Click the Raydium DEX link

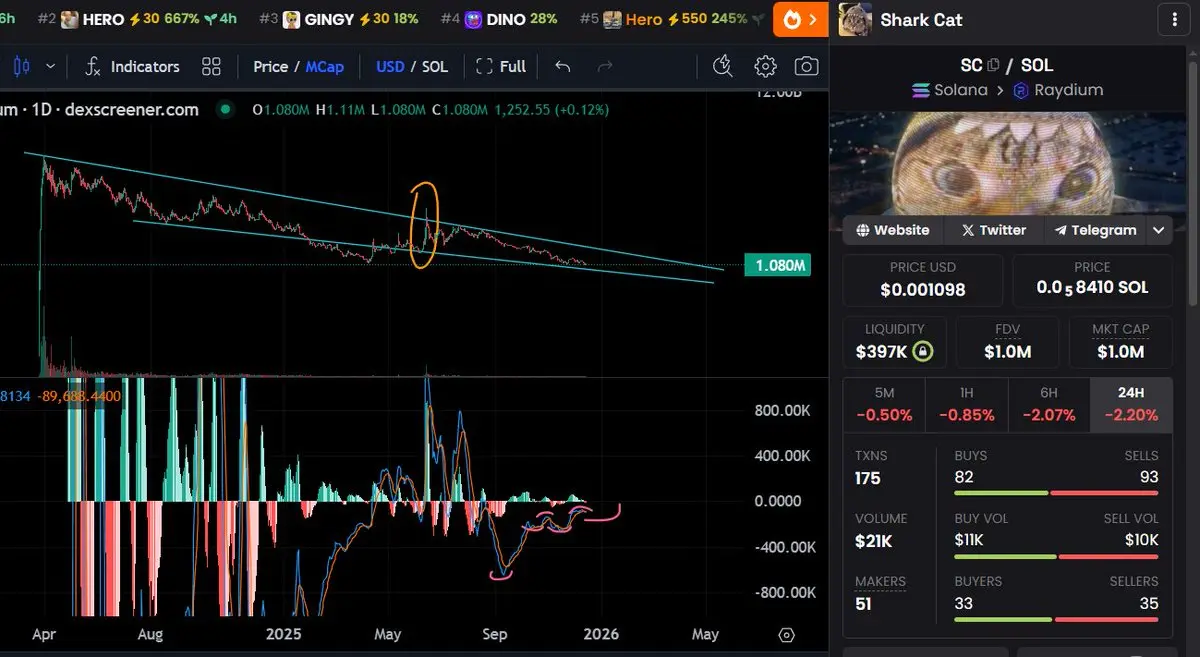(x=1058, y=90)
